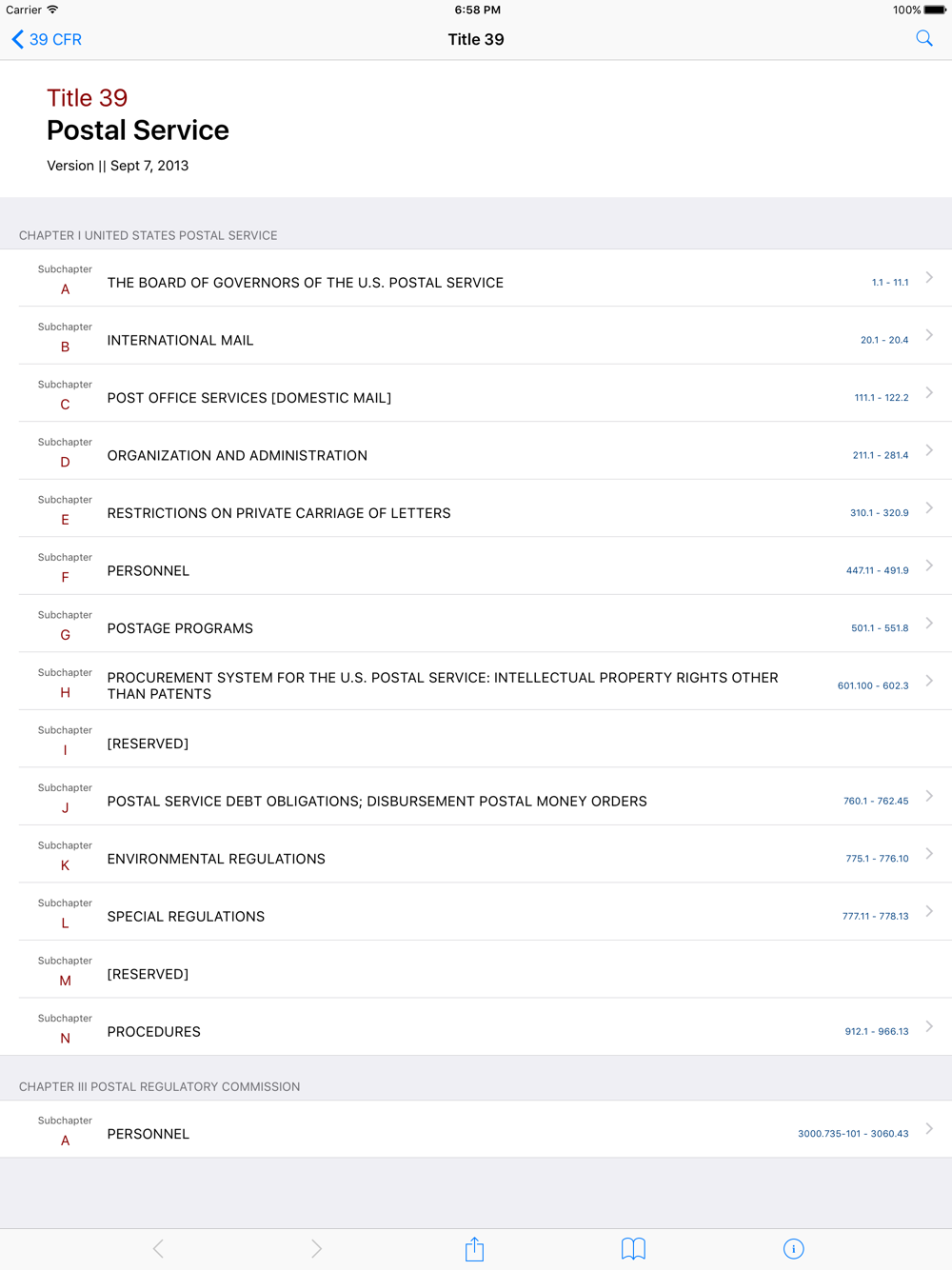Screen dimensions: 952x1270
Task: Expand chevron for Restrictions on Private Carriage row
Action: [929, 507]
